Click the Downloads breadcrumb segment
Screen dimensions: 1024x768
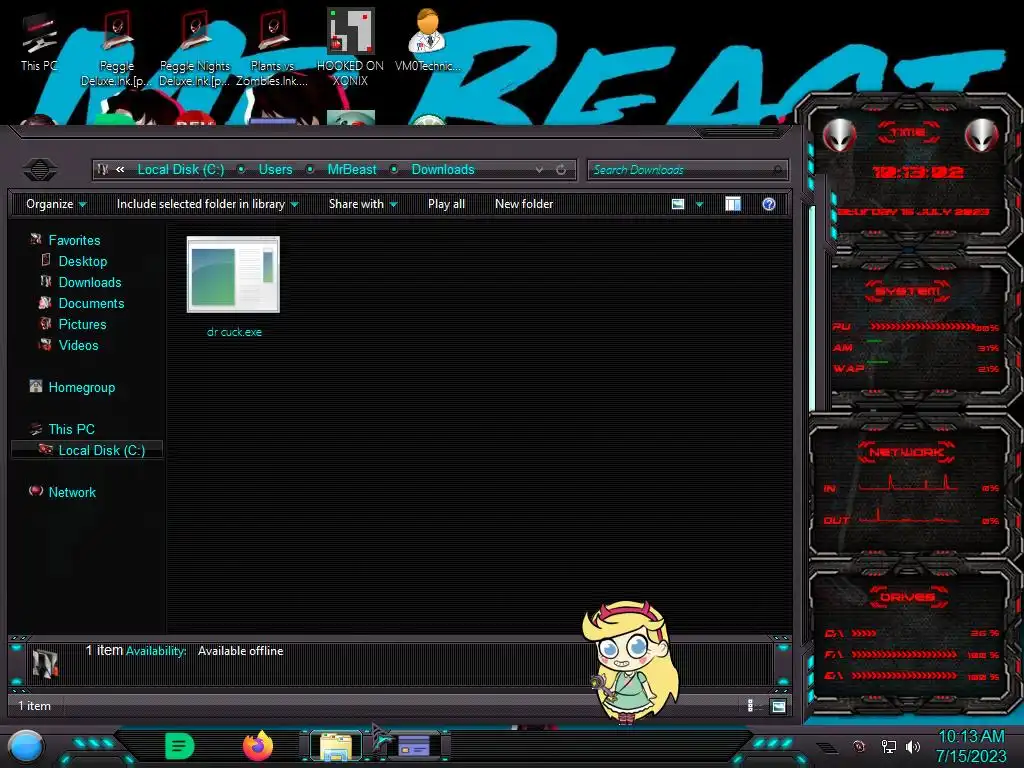443,170
